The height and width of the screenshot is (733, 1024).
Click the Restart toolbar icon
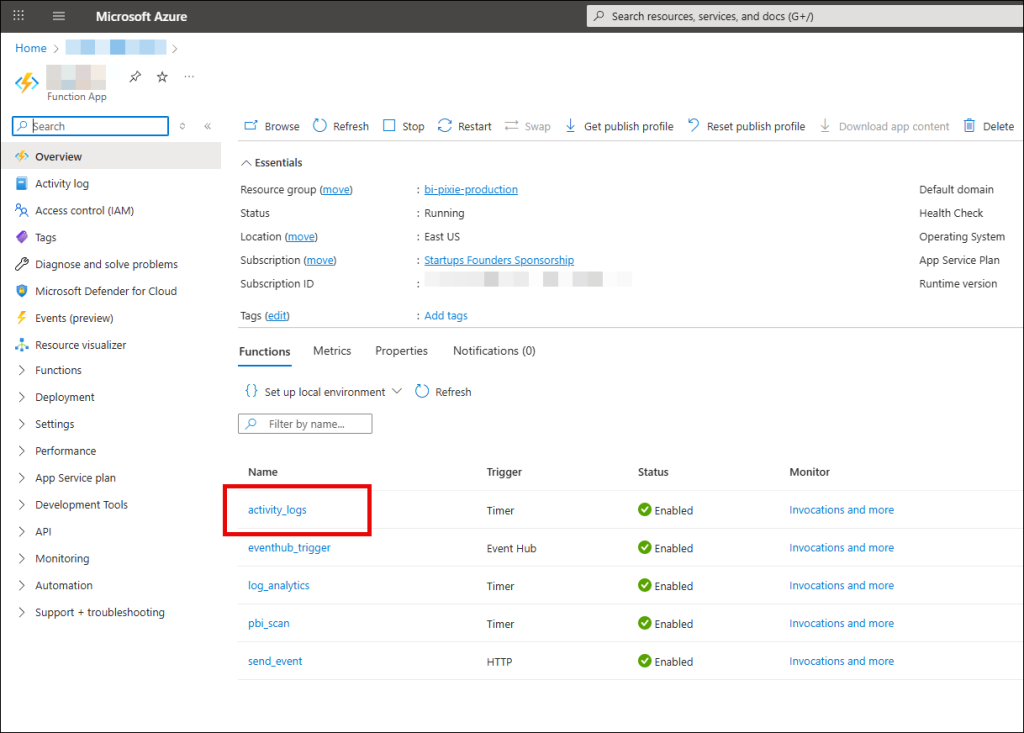click(x=446, y=126)
